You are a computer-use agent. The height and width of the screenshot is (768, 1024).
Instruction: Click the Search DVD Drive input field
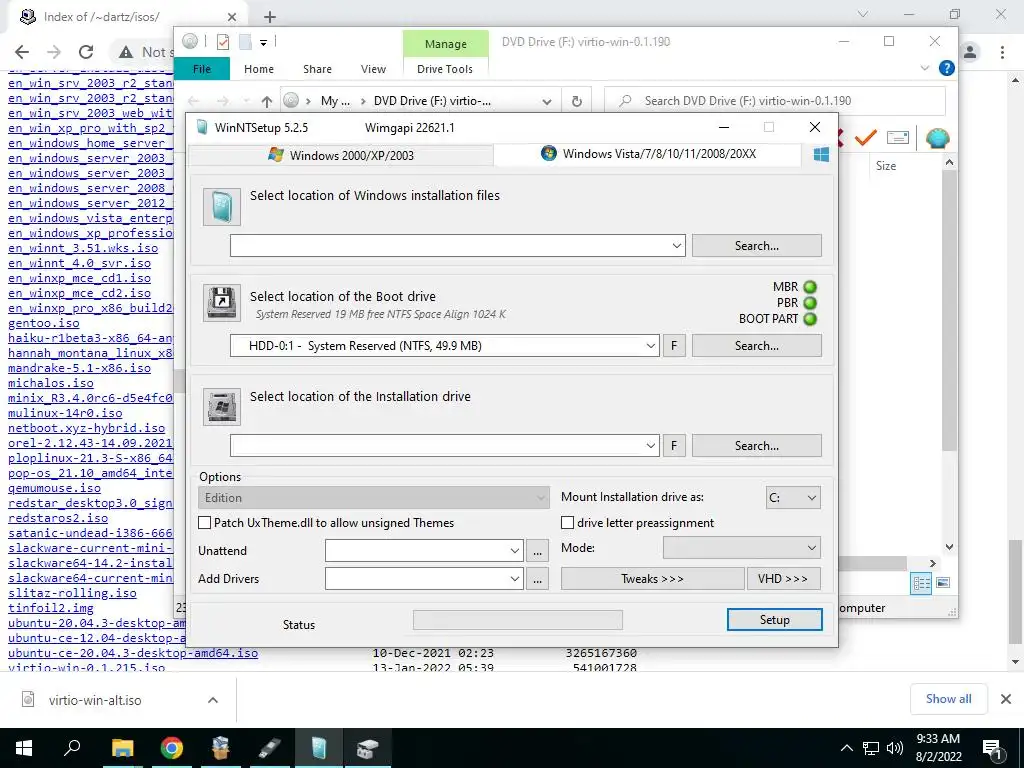click(x=775, y=101)
